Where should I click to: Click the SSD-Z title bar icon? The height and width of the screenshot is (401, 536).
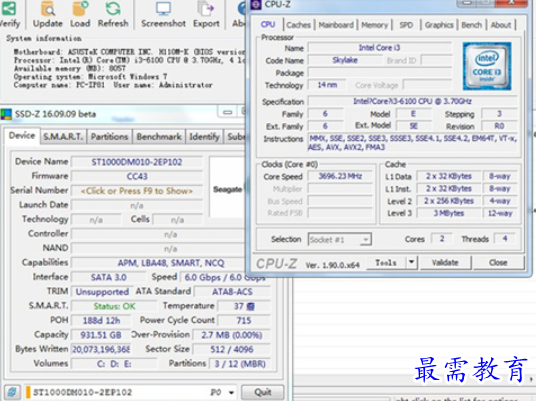pyautogui.click(x=6, y=114)
